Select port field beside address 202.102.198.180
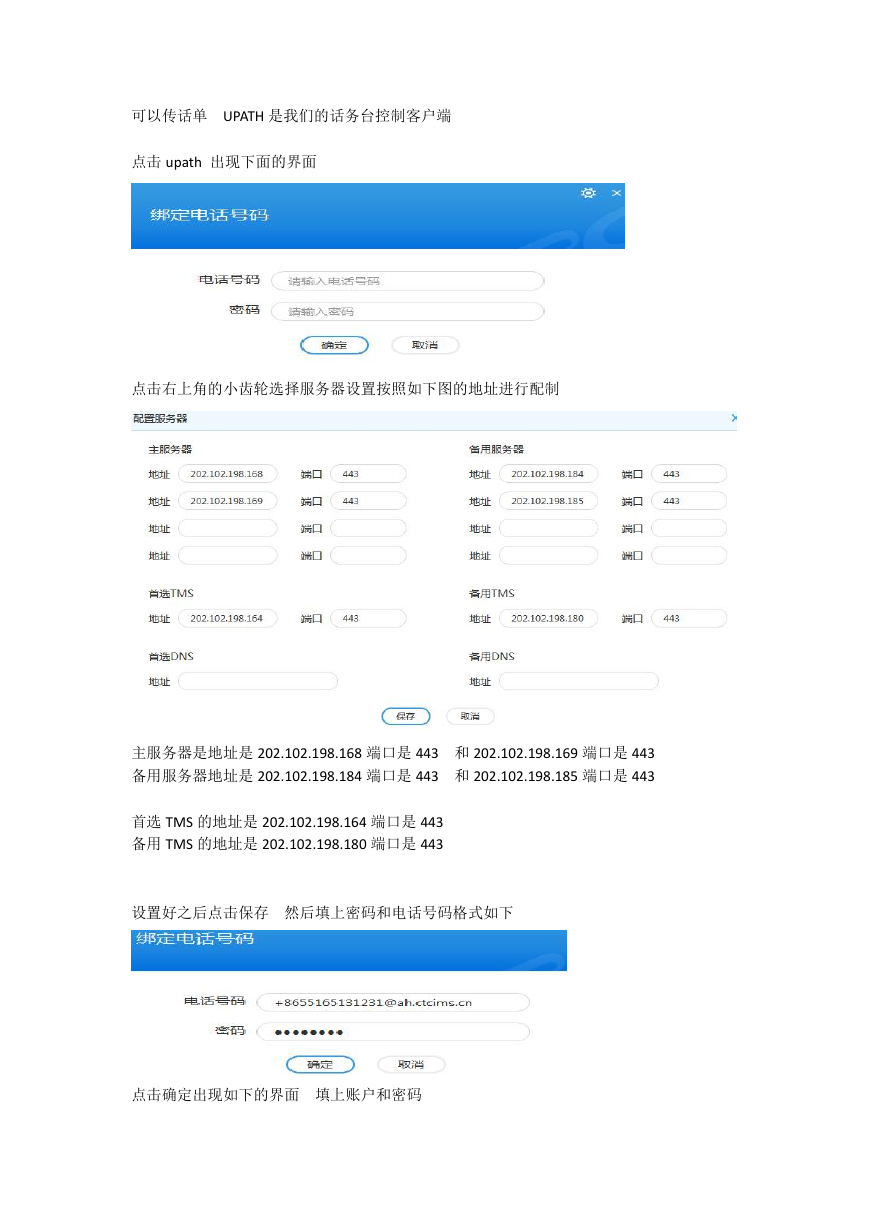 click(689, 619)
